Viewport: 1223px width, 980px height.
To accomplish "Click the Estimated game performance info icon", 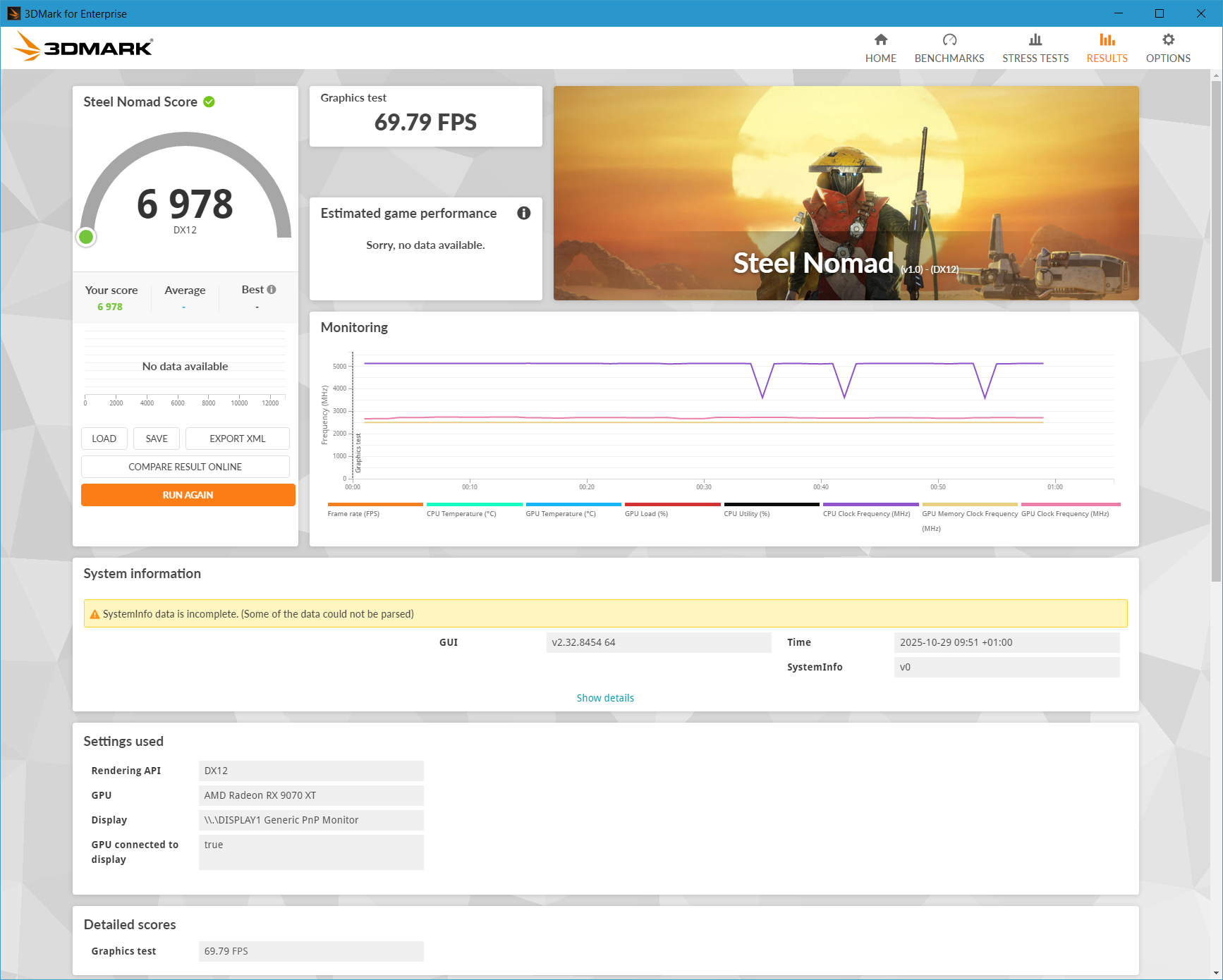I will click(523, 213).
